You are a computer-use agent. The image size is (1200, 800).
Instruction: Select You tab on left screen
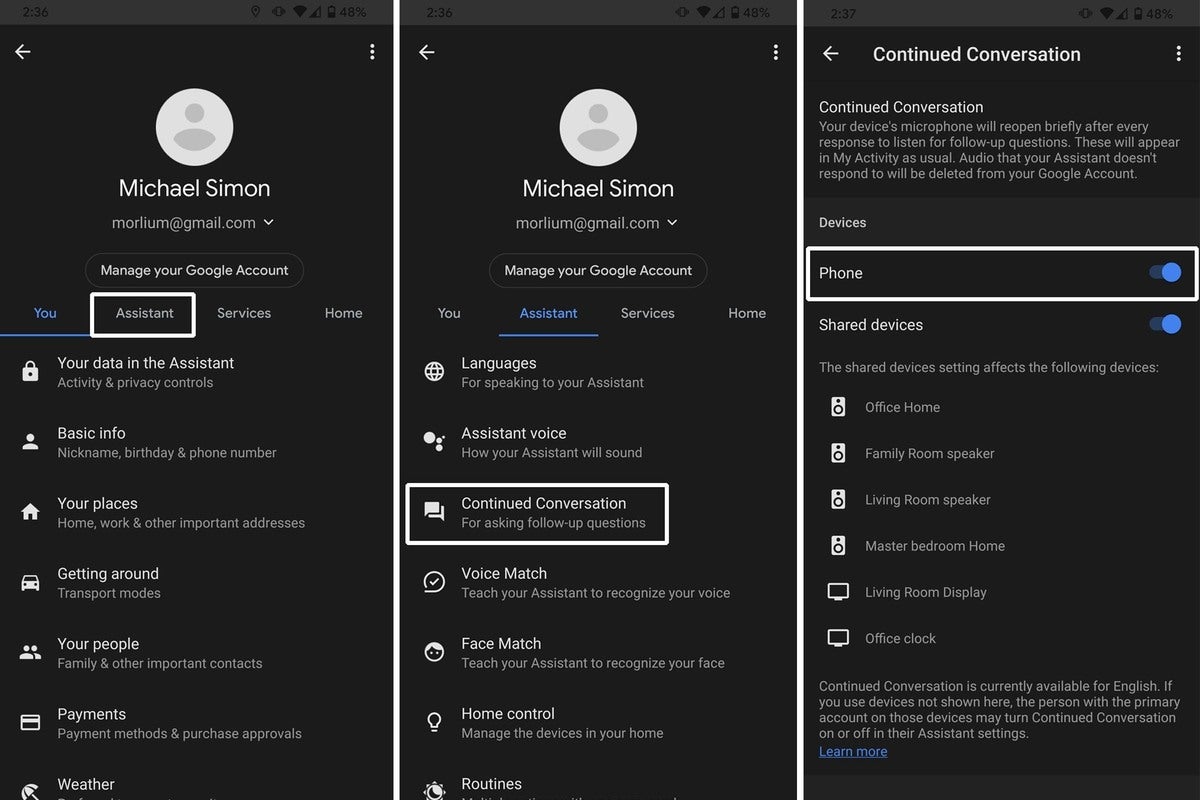pyautogui.click(x=45, y=313)
